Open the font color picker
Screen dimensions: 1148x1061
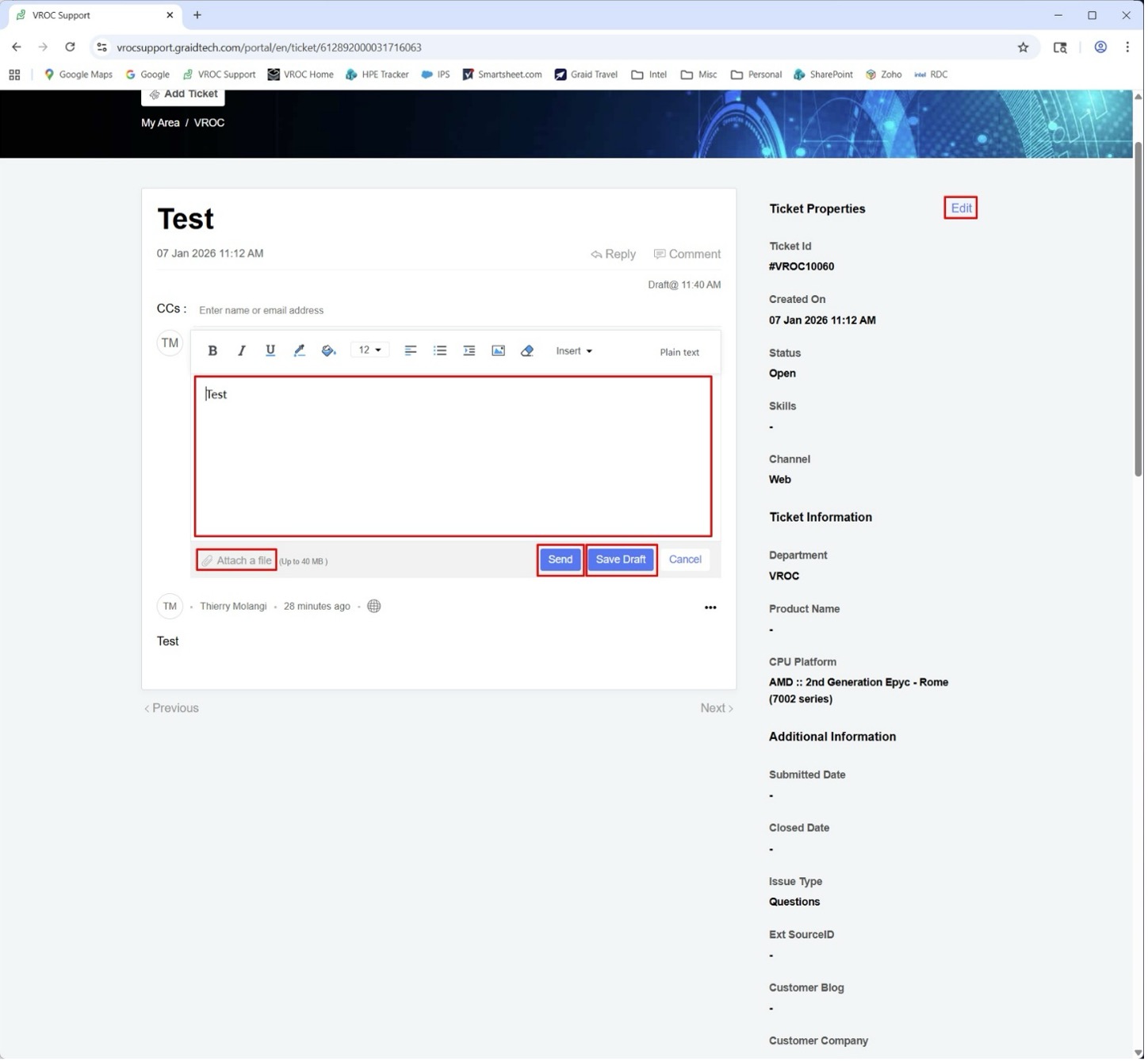[x=300, y=351]
